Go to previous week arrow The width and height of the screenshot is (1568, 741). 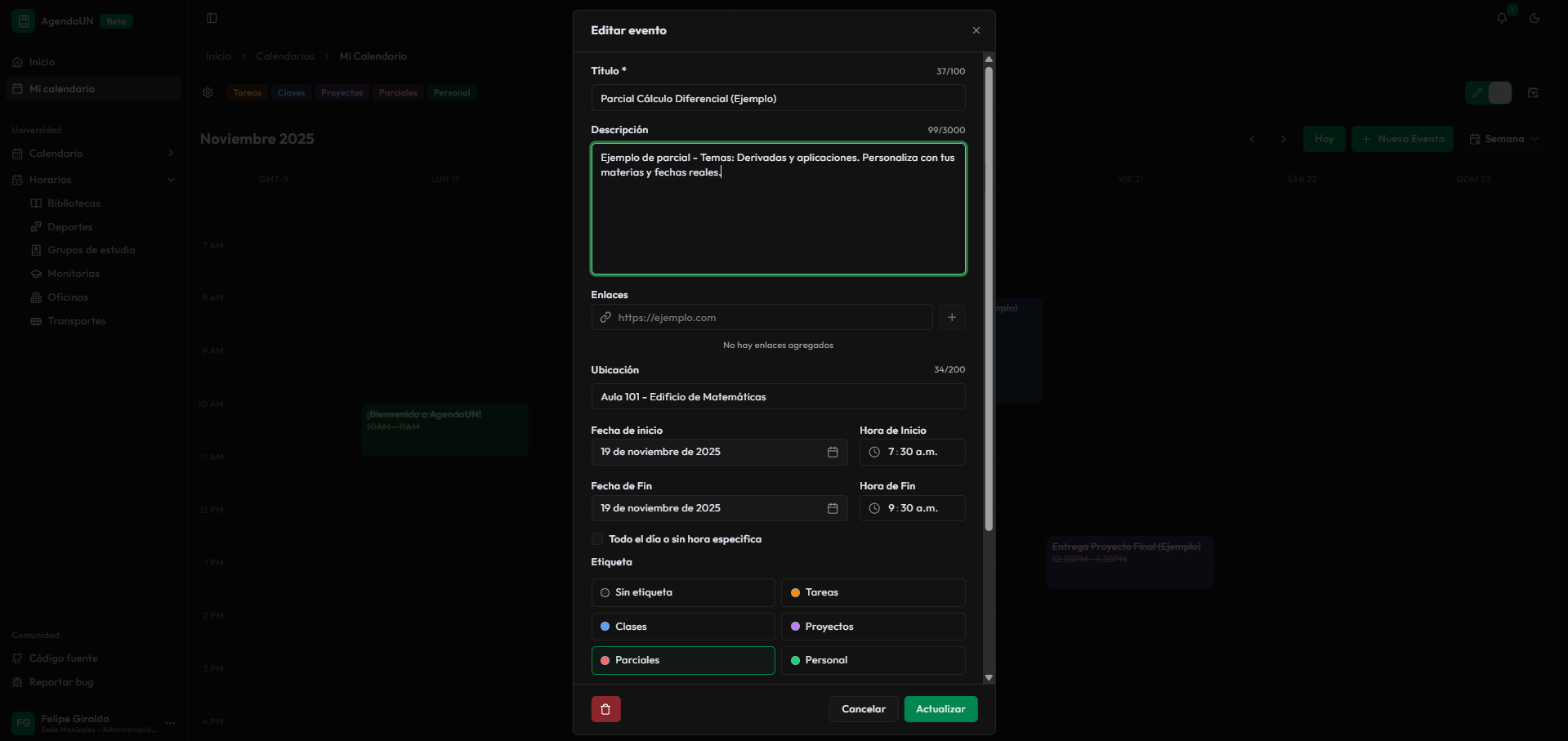(x=1252, y=139)
